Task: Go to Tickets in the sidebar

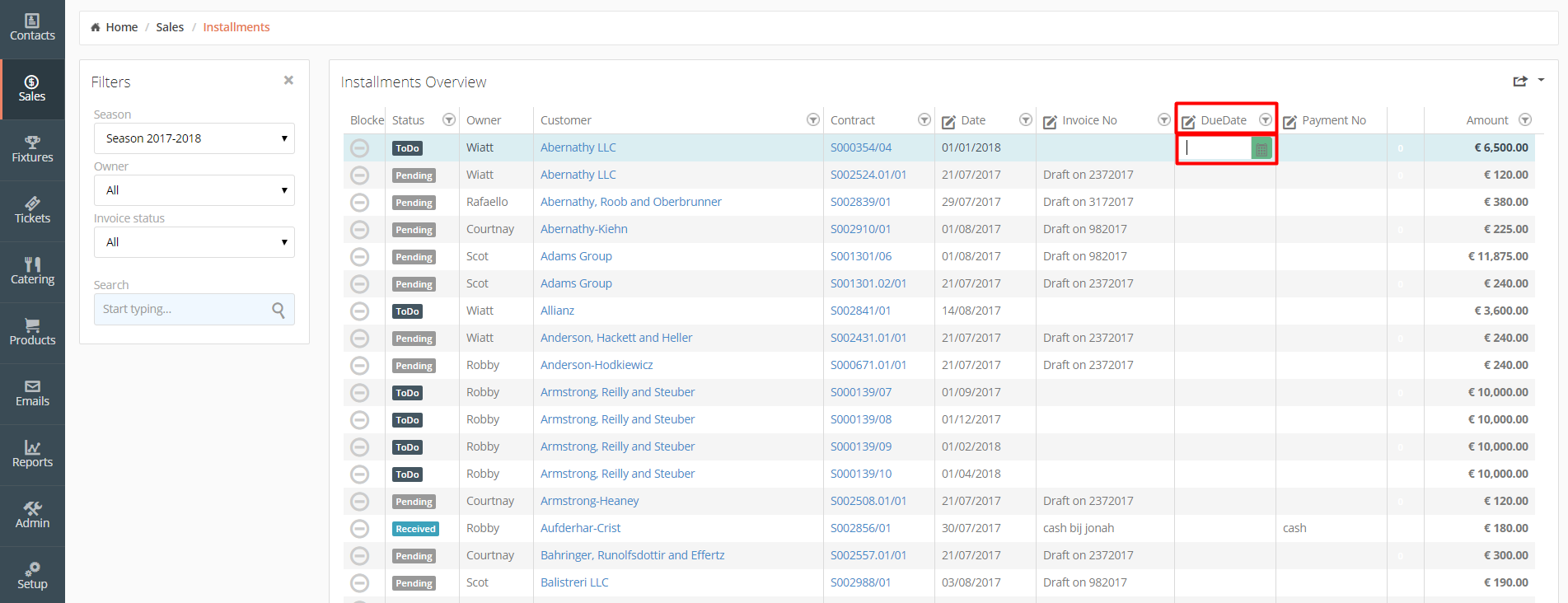Action: point(32,210)
